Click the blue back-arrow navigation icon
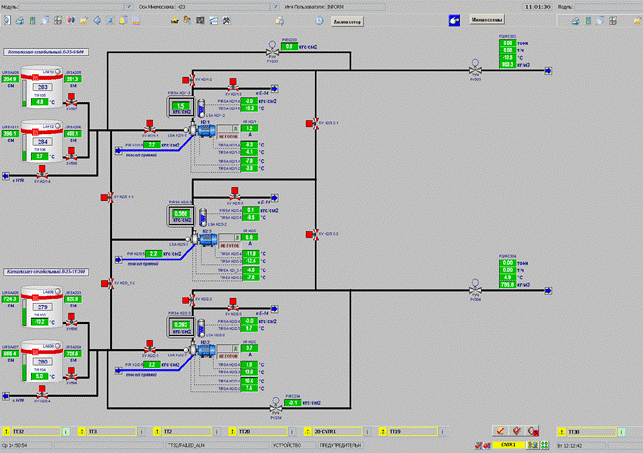 [454, 20]
